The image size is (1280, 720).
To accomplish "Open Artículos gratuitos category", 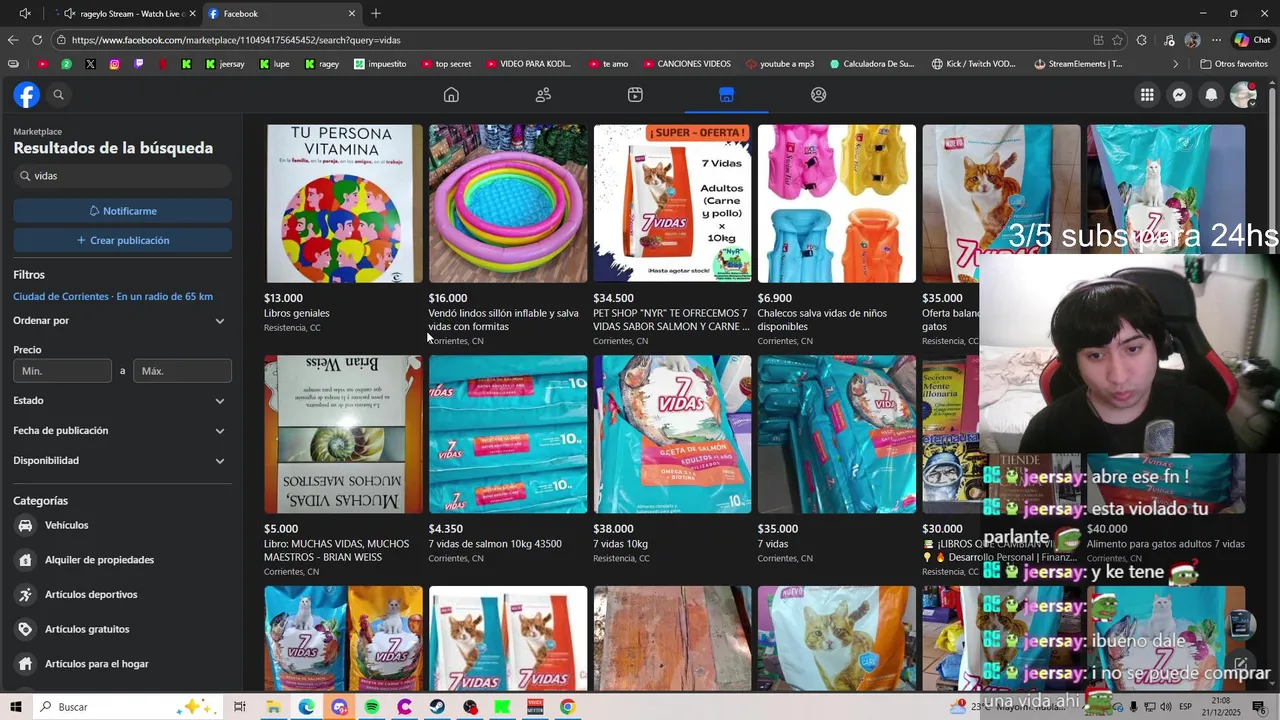I will click(122, 629).
